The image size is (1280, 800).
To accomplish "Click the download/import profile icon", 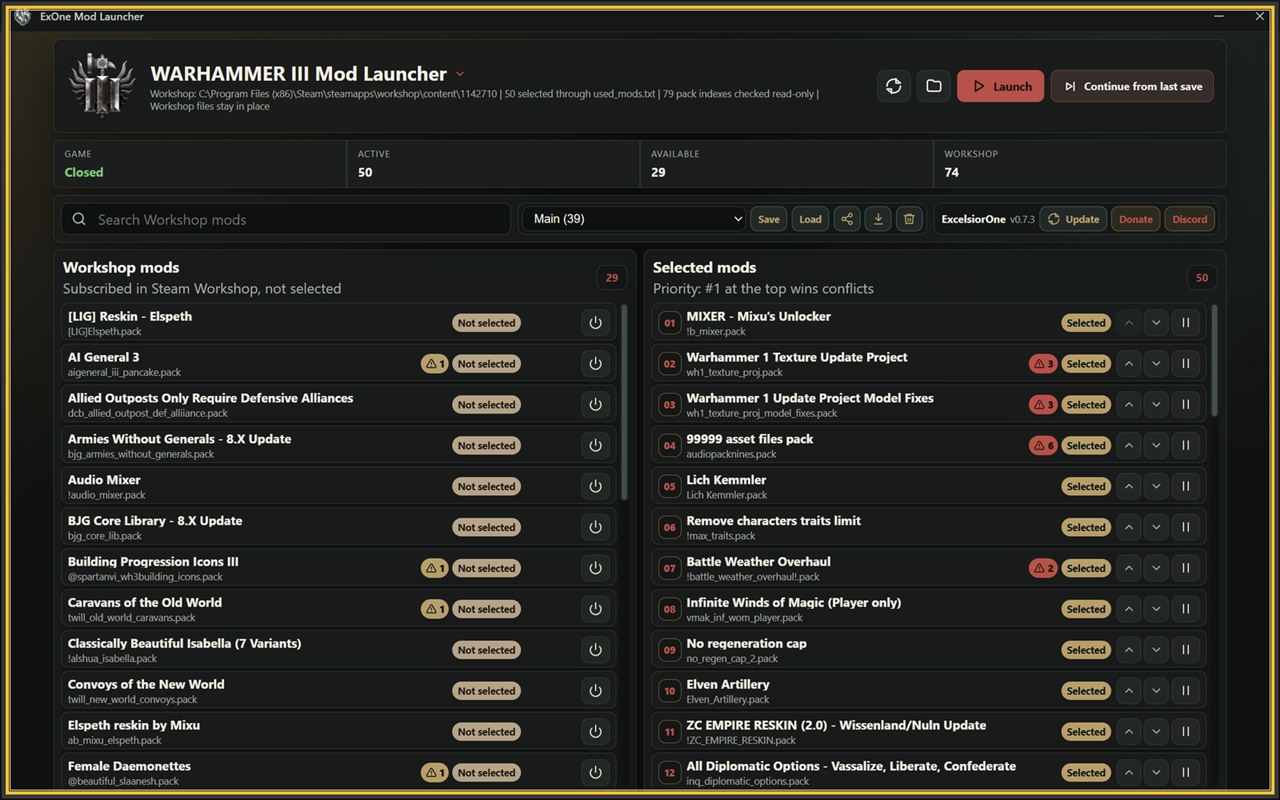I will [878, 219].
